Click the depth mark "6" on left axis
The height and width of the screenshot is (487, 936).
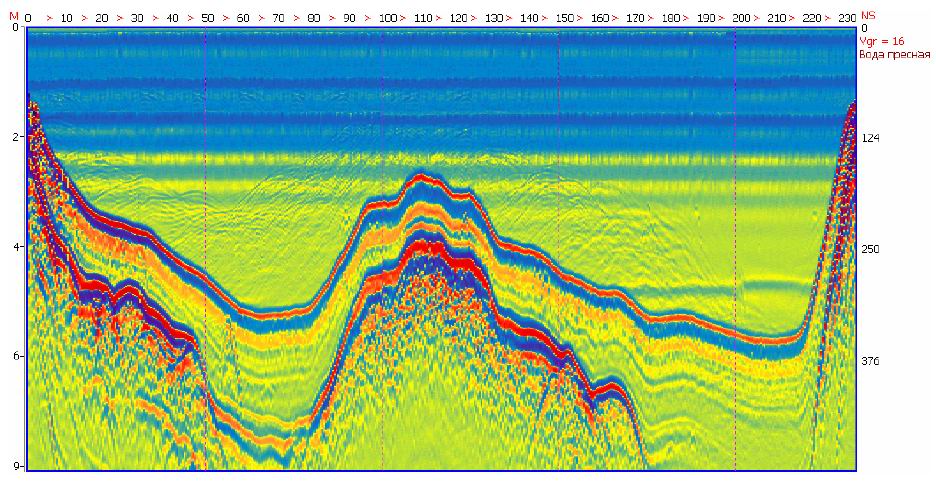tap(18, 356)
